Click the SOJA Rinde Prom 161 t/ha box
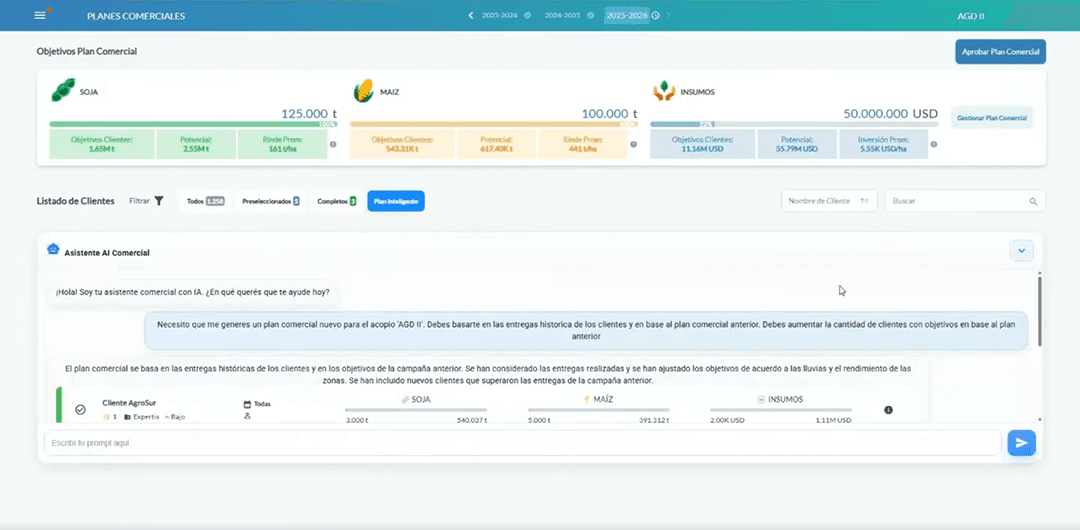 click(282, 143)
